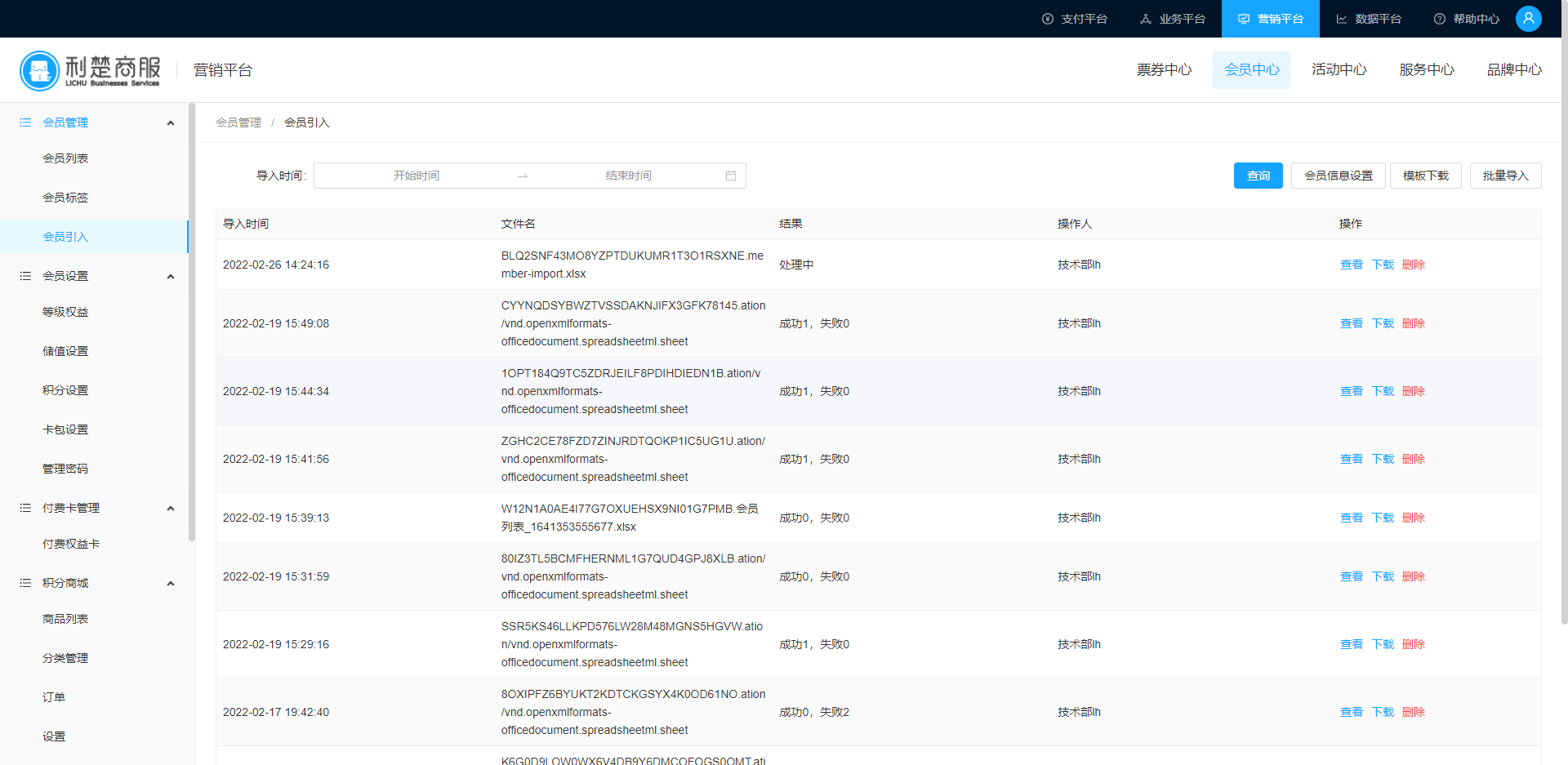1568x765 pixels.
Task: Click the 开始时间 start date field
Action: click(x=416, y=176)
